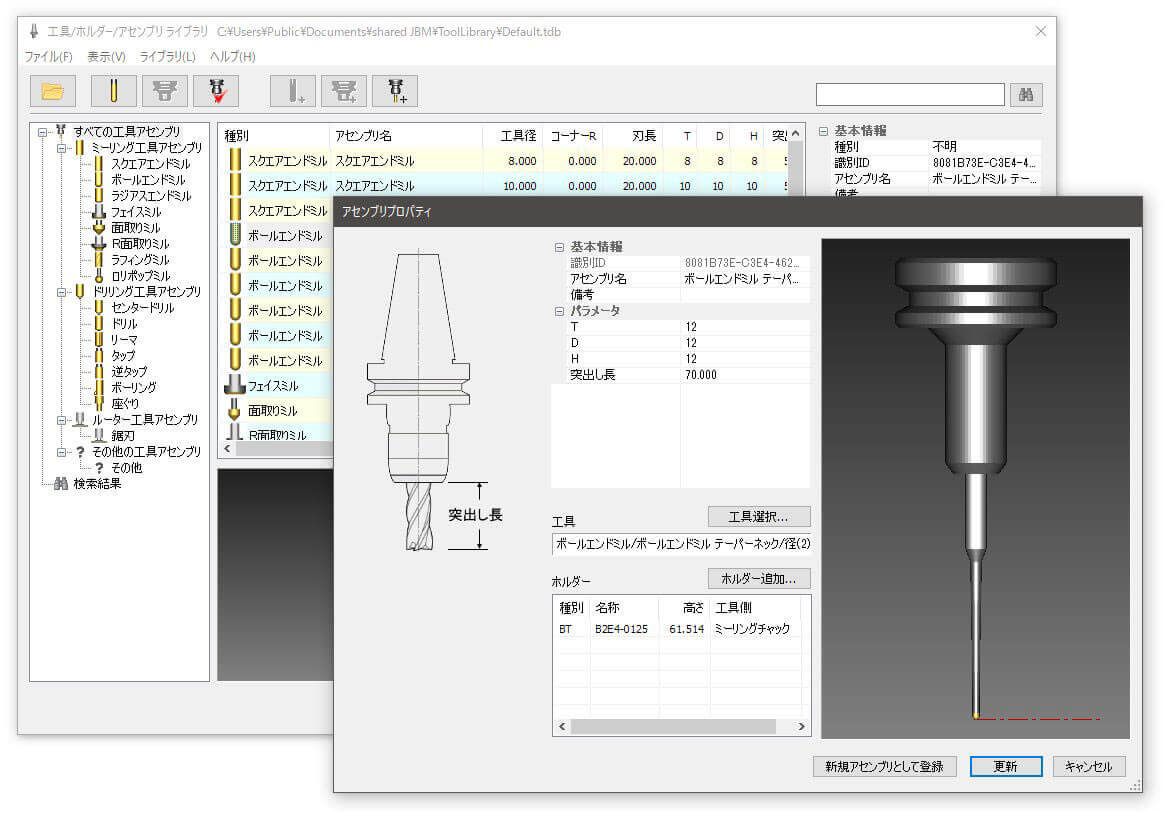
Task: Select the gold tool view toolbar icon
Action: (113, 92)
